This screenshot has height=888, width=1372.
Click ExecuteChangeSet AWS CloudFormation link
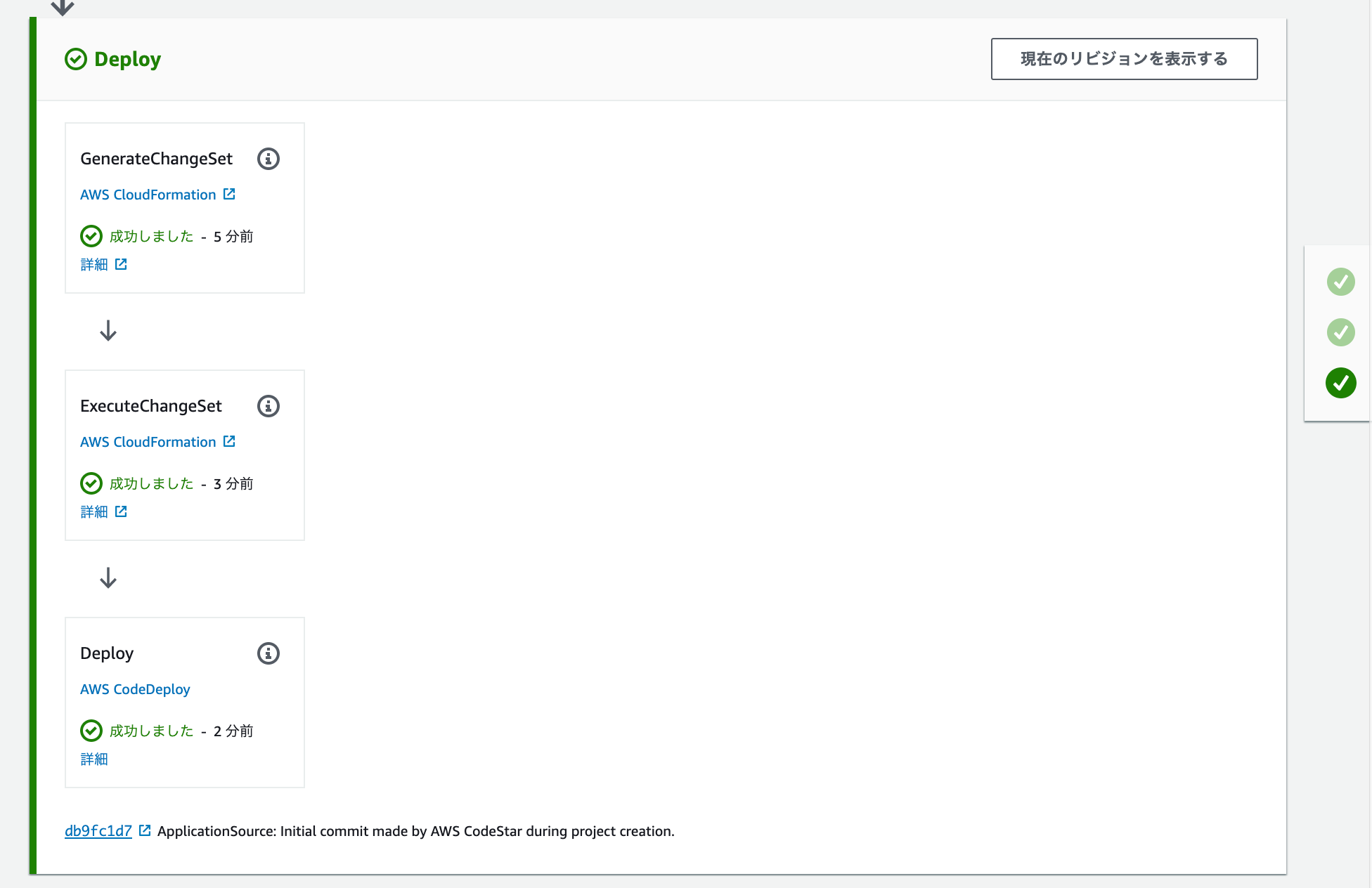148,442
